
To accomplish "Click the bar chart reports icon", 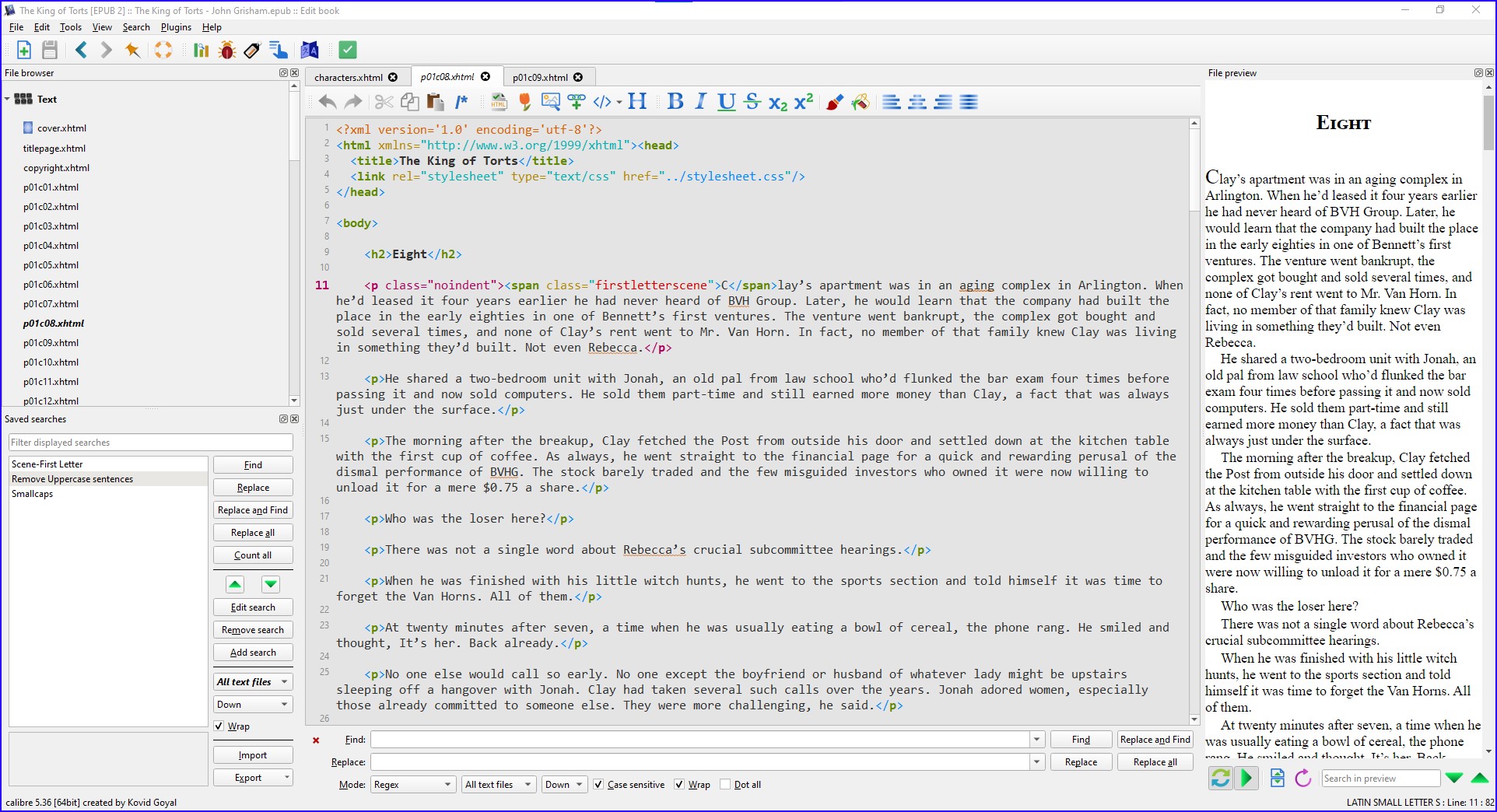I will (x=202, y=51).
